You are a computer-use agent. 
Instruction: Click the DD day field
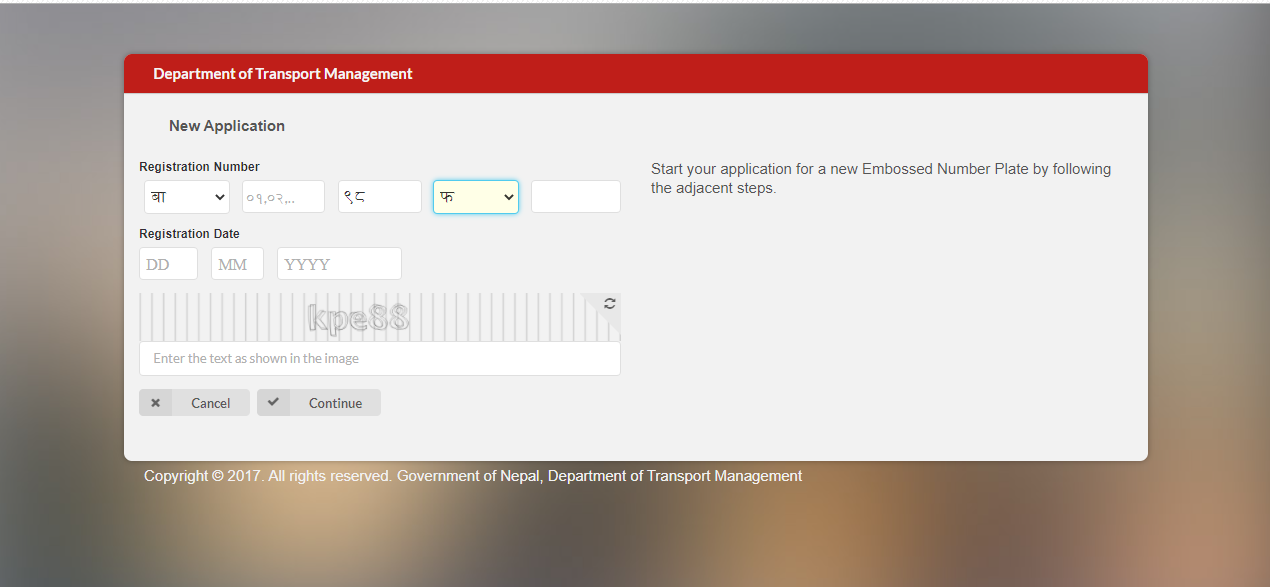pos(168,264)
